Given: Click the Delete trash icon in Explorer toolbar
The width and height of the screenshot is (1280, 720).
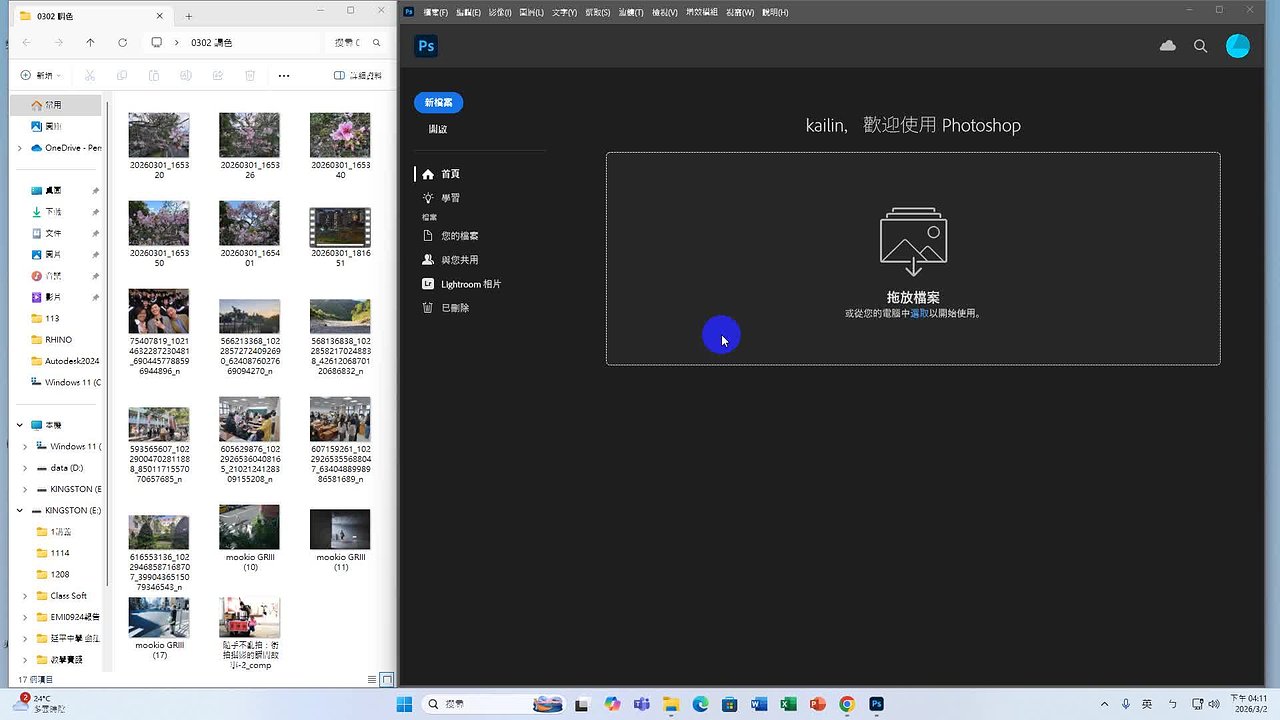Looking at the screenshot, I should (x=250, y=75).
